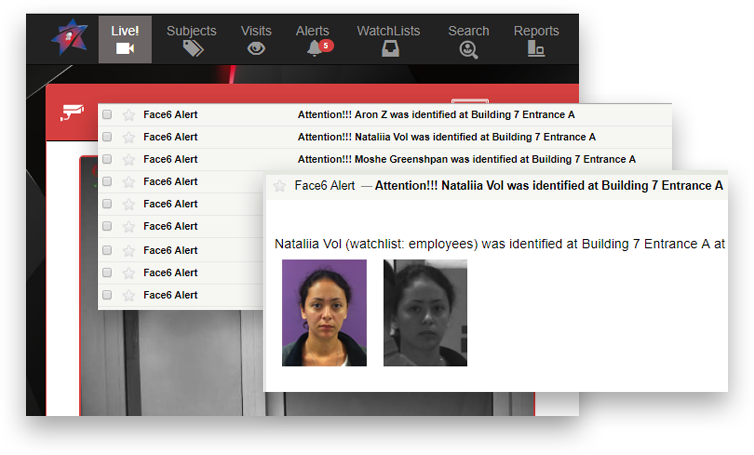
Task: Click the Face6 star logo
Action: [70, 38]
